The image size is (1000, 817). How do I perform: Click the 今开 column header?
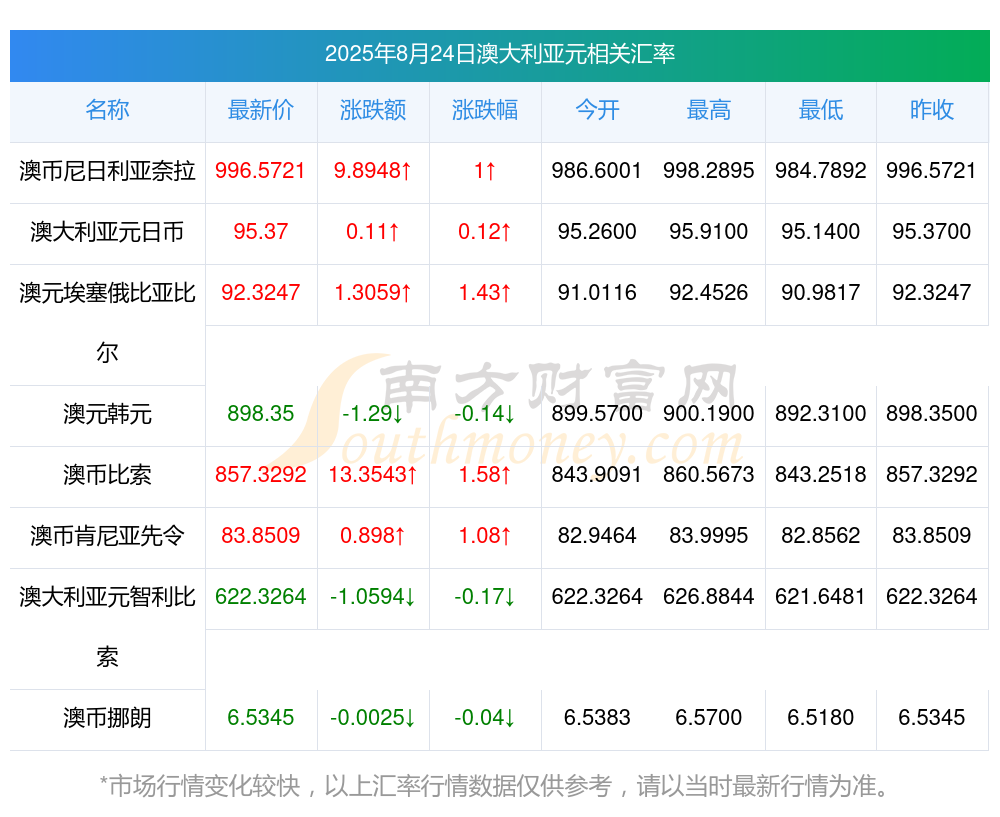click(597, 110)
